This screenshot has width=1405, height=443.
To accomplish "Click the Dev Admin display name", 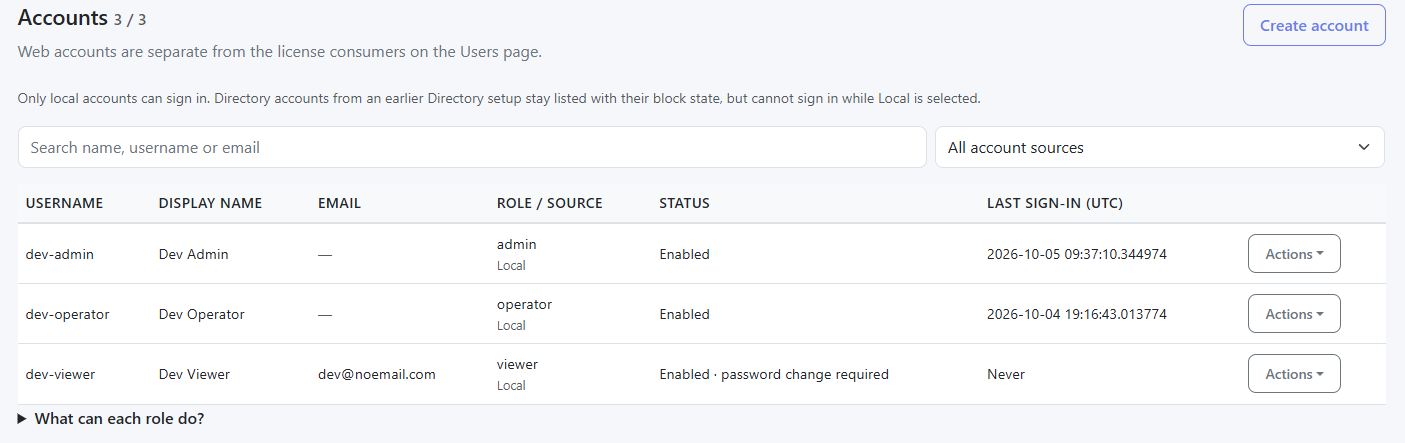I will [194, 254].
